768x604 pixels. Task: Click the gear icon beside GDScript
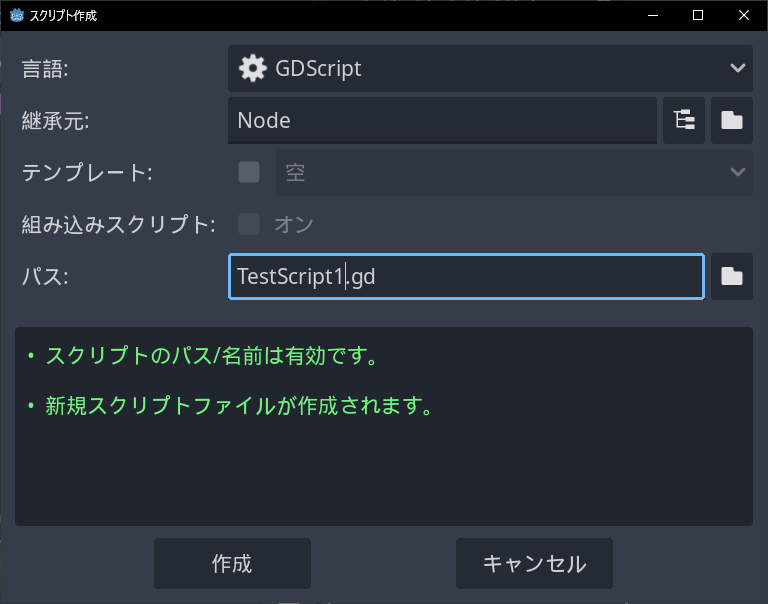pos(253,69)
